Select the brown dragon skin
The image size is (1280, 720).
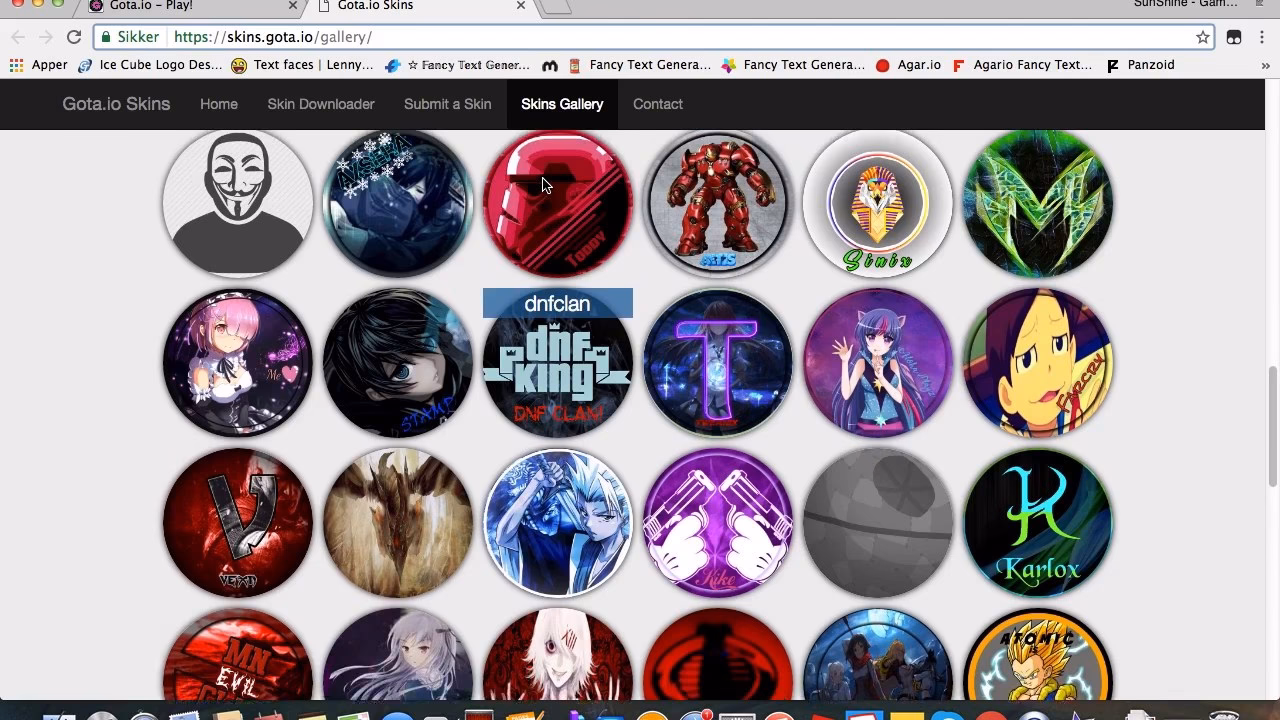tap(398, 523)
